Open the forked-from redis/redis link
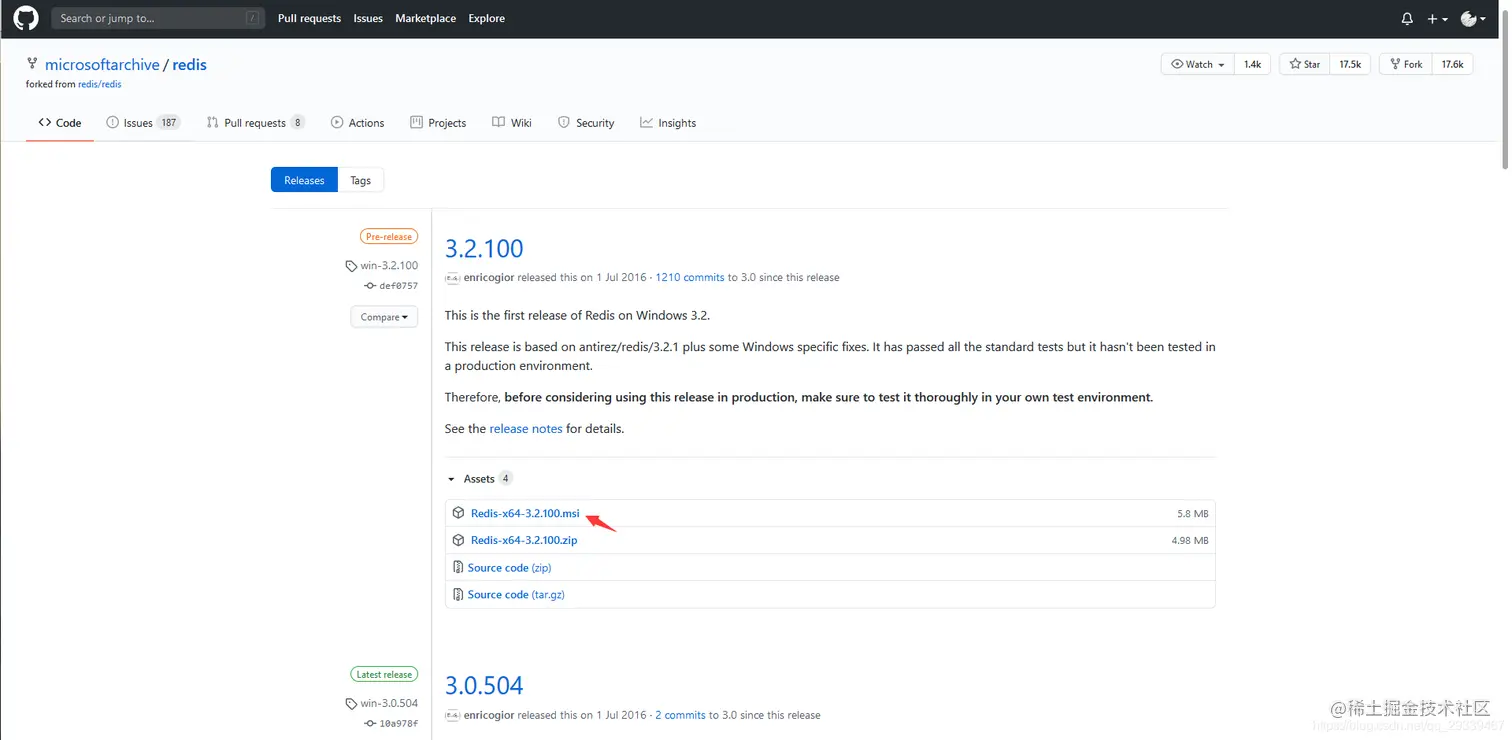The width and height of the screenshot is (1512, 740). [x=100, y=84]
